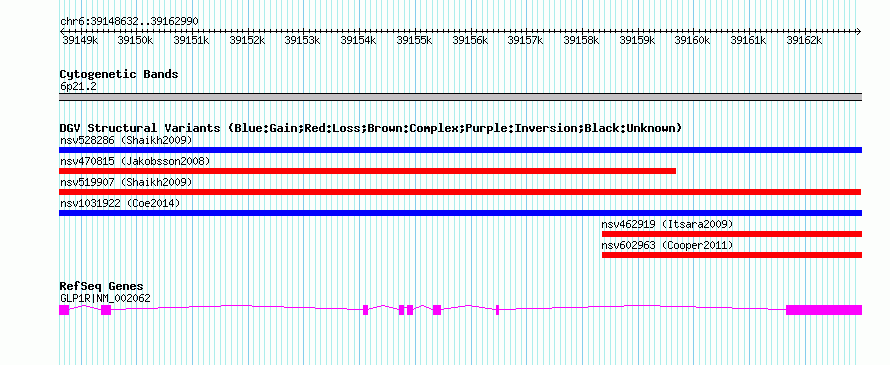Open nsv602963 (Cooper2011) variant label

point(668,245)
